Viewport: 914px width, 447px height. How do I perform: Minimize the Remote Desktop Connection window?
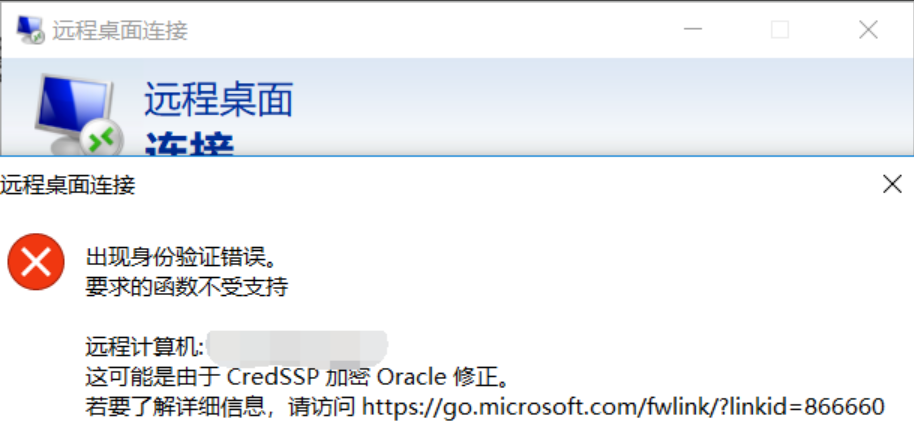692,30
